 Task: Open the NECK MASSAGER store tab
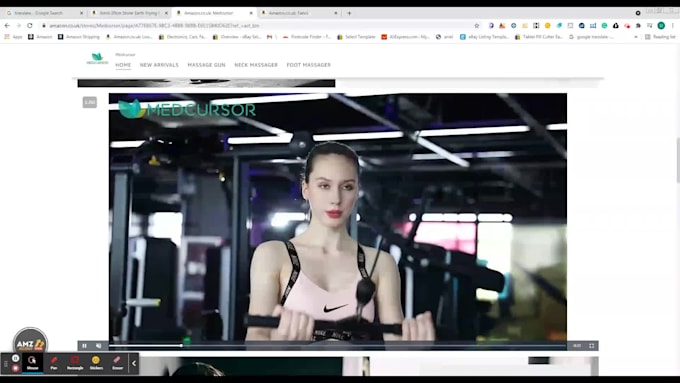256,65
